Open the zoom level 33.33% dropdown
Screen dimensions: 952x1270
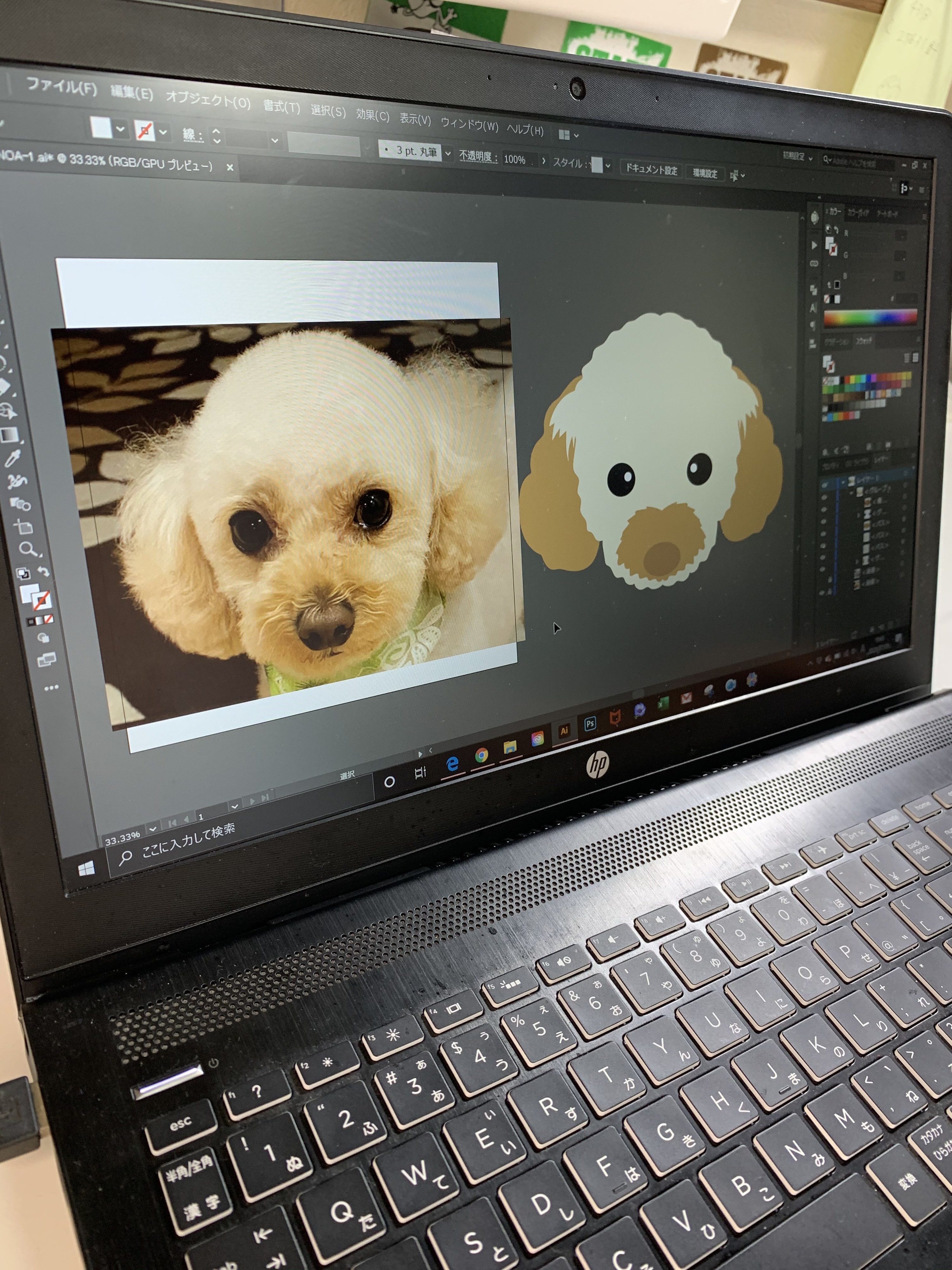[x=153, y=829]
